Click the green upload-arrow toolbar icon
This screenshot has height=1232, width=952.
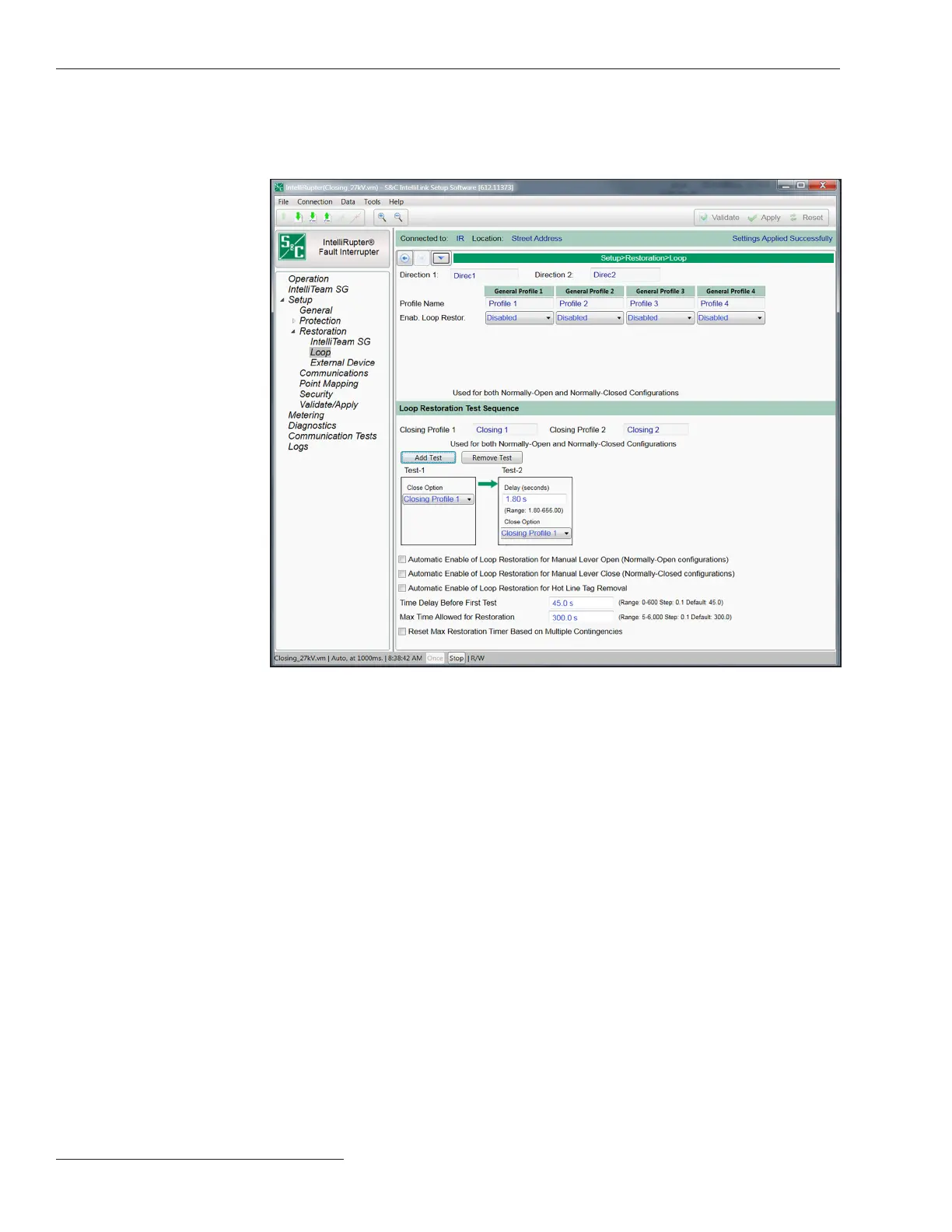327,218
